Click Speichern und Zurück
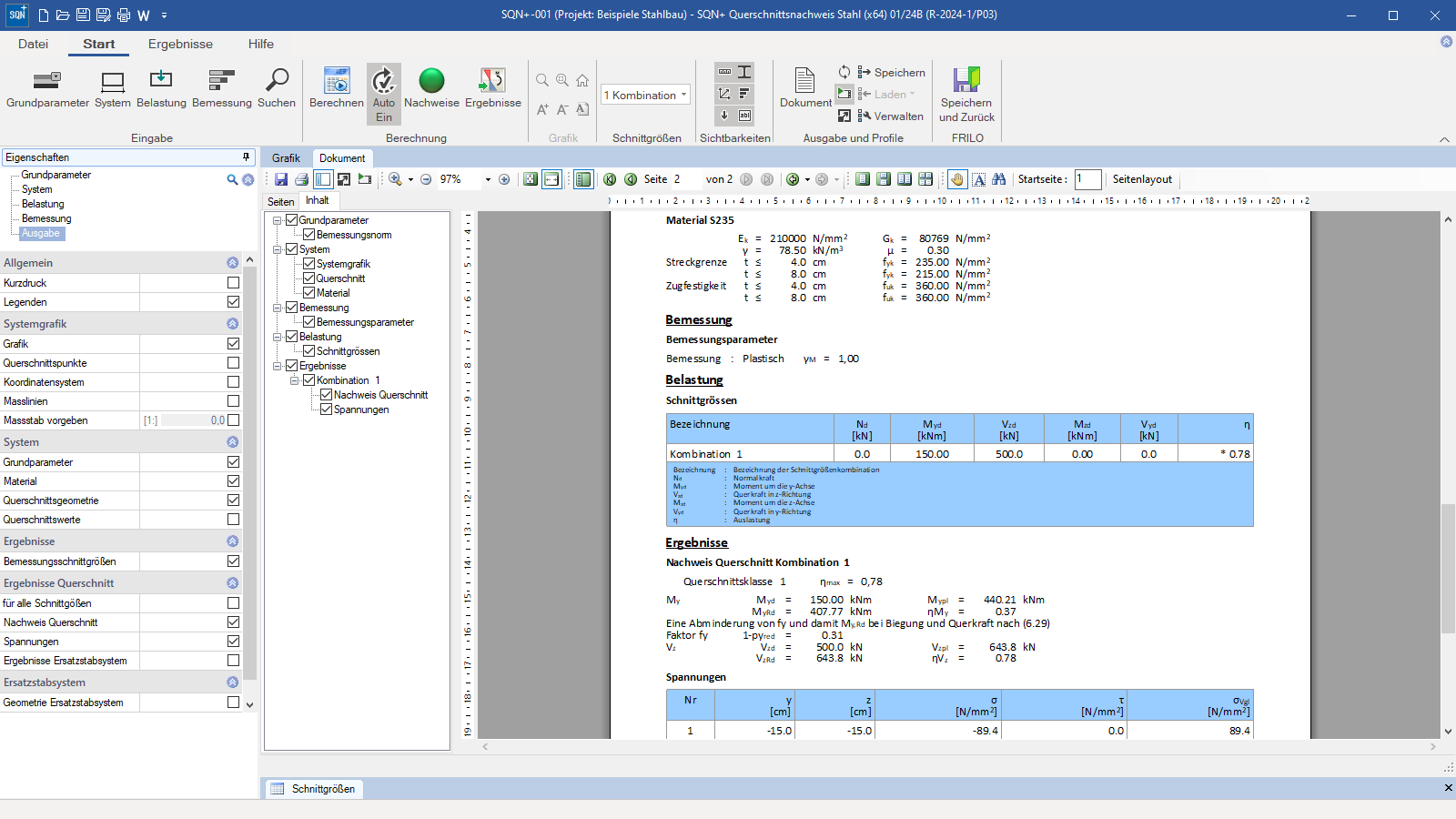1456x819 pixels. 966,95
